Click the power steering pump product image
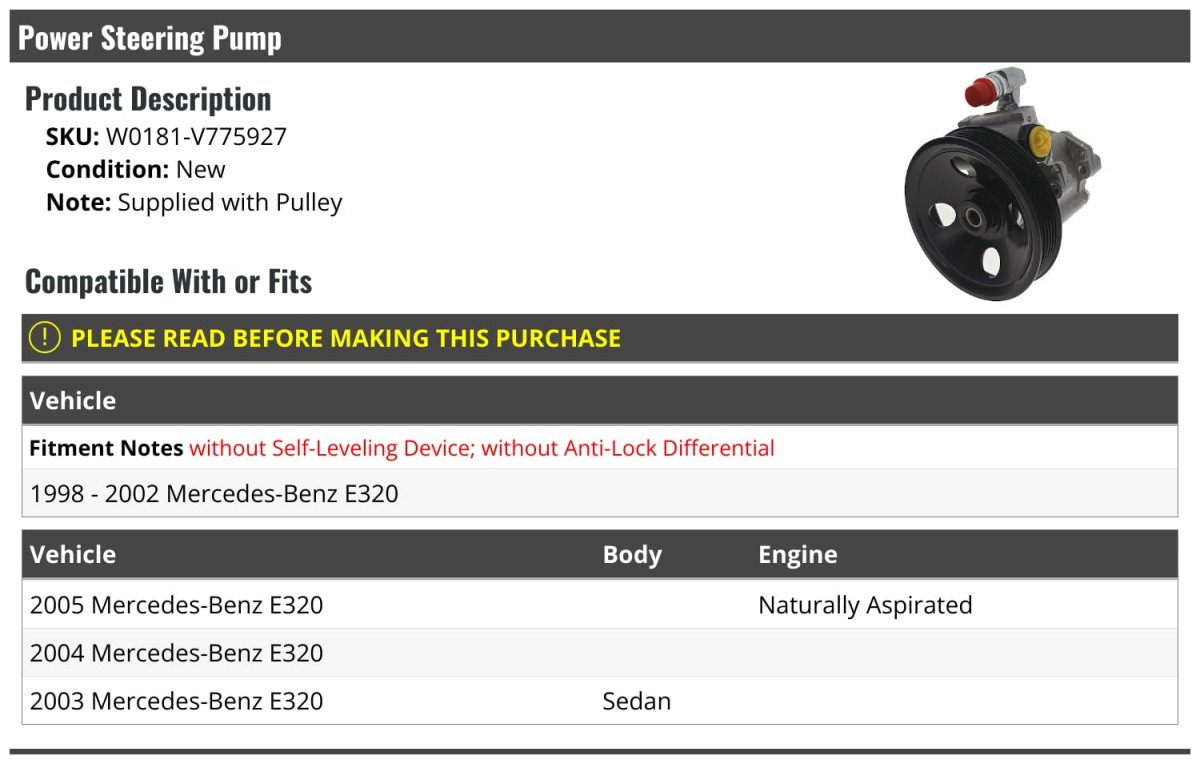This screenshot has width=1200, height=764. tap(1002, 186)
